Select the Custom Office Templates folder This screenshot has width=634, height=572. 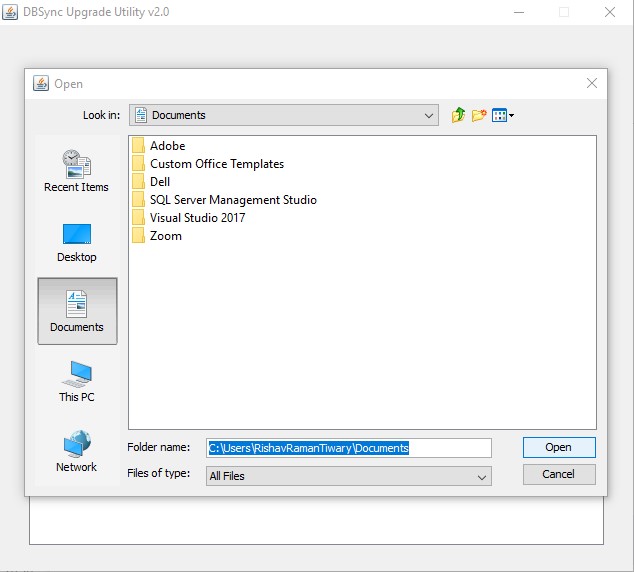(216, 164)
